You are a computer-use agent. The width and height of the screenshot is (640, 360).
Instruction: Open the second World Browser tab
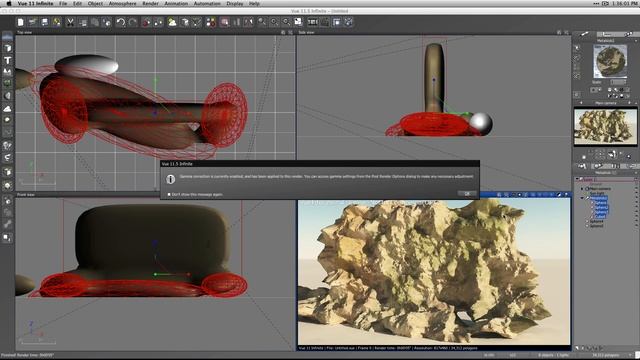[x=599, y=166]
